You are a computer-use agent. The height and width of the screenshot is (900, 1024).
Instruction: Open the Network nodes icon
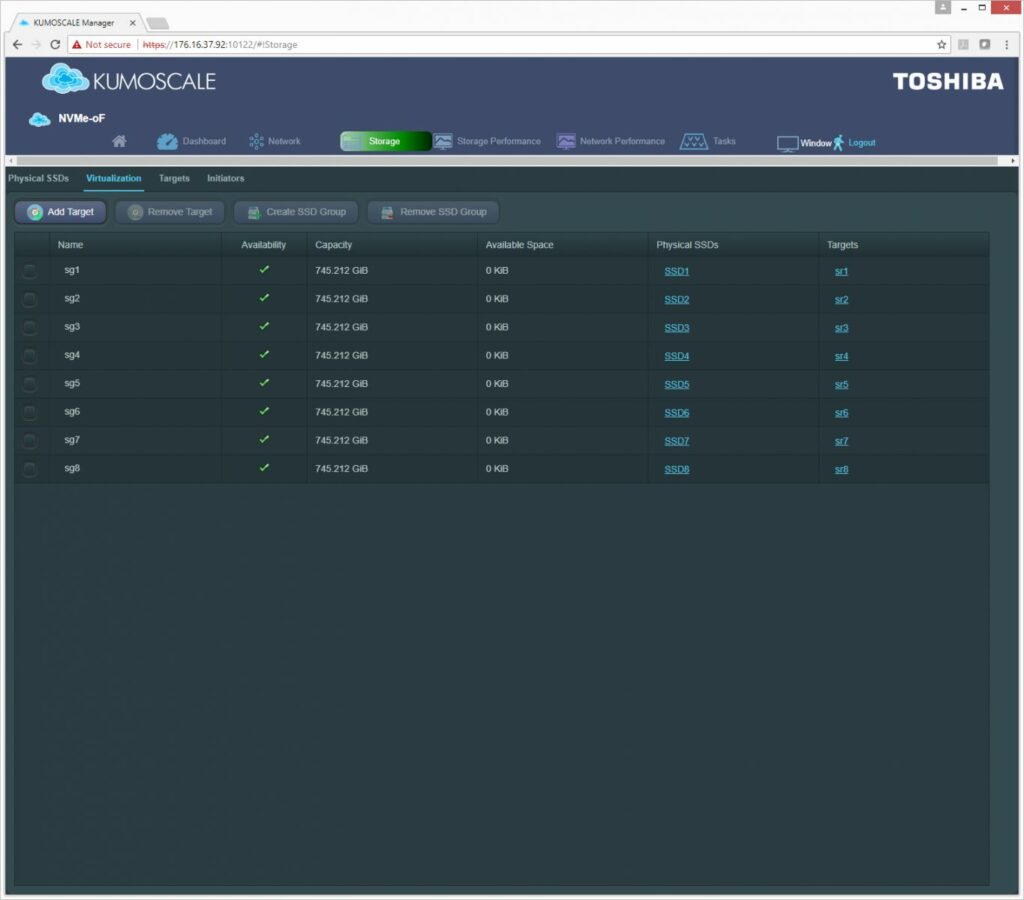pos(256,141)
